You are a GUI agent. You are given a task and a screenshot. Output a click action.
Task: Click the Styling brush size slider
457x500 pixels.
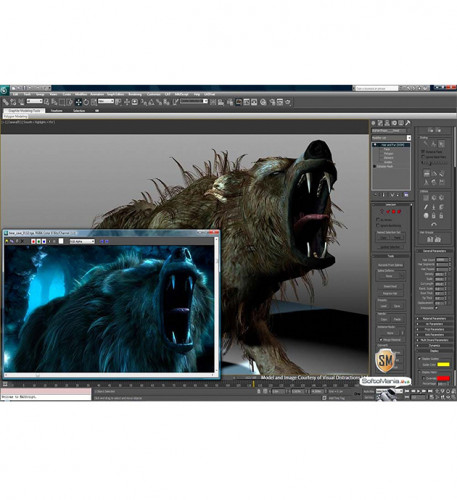click(x=435, y=163)
